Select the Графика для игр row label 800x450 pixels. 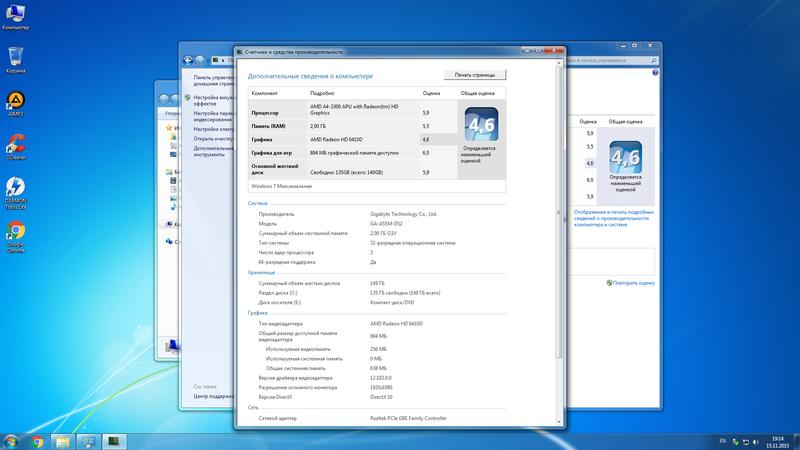(271, 153)
